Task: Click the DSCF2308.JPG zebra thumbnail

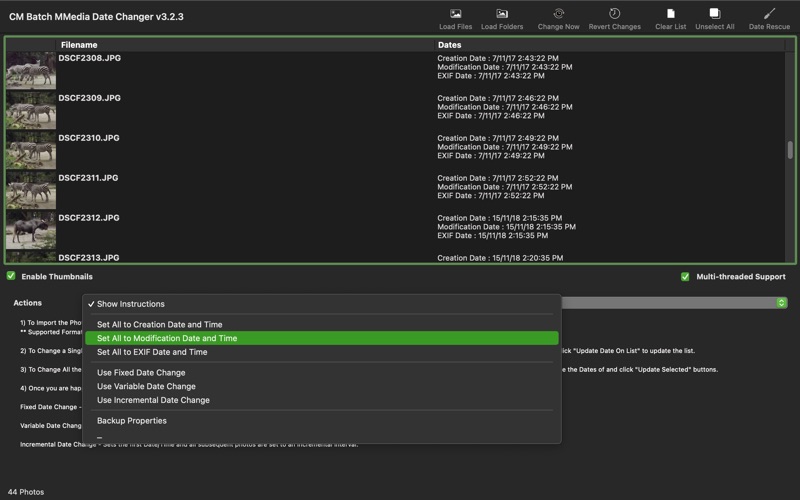Action: [x=31, y=70]
